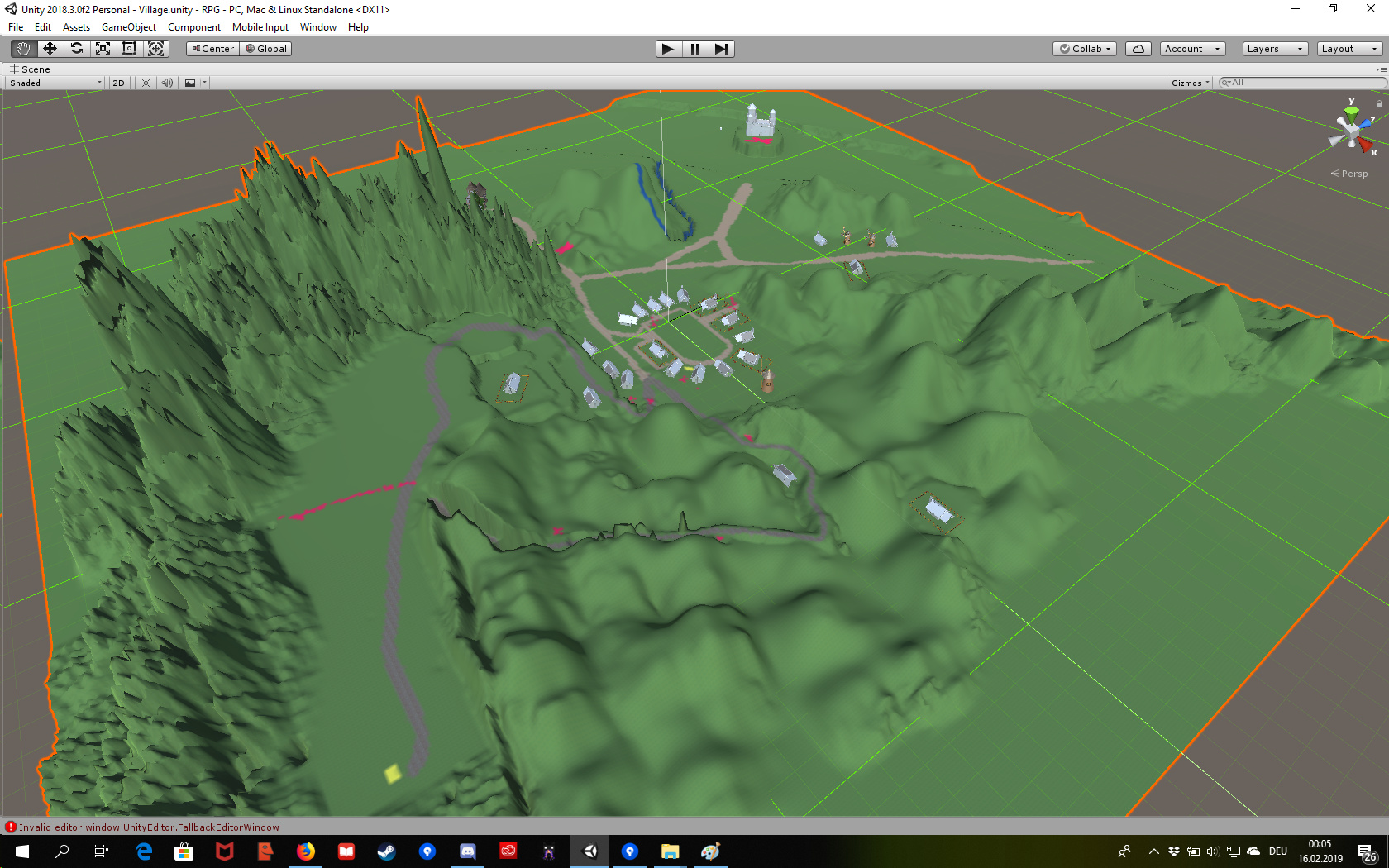The height and width of the screenshot is (868, 1389).
Task: Click the Invalid editor window error message
Action: (149, 827)
